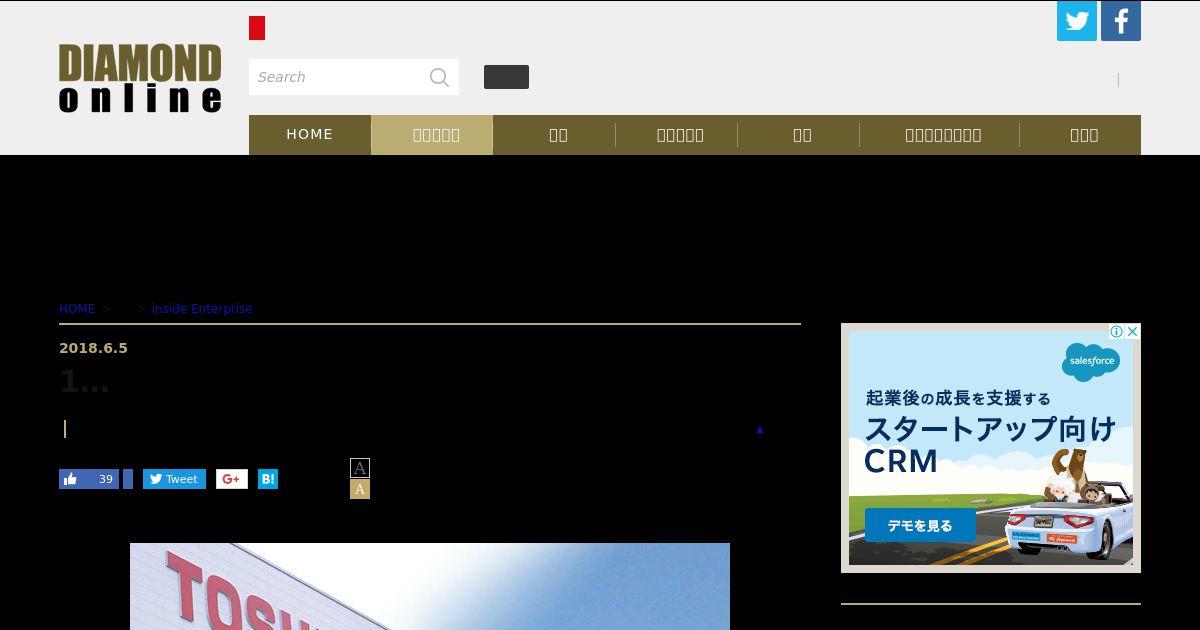Share the article with the Tweet button
Image resolution: width=1200 pixels, height=630 pixels.
point(174,479)
